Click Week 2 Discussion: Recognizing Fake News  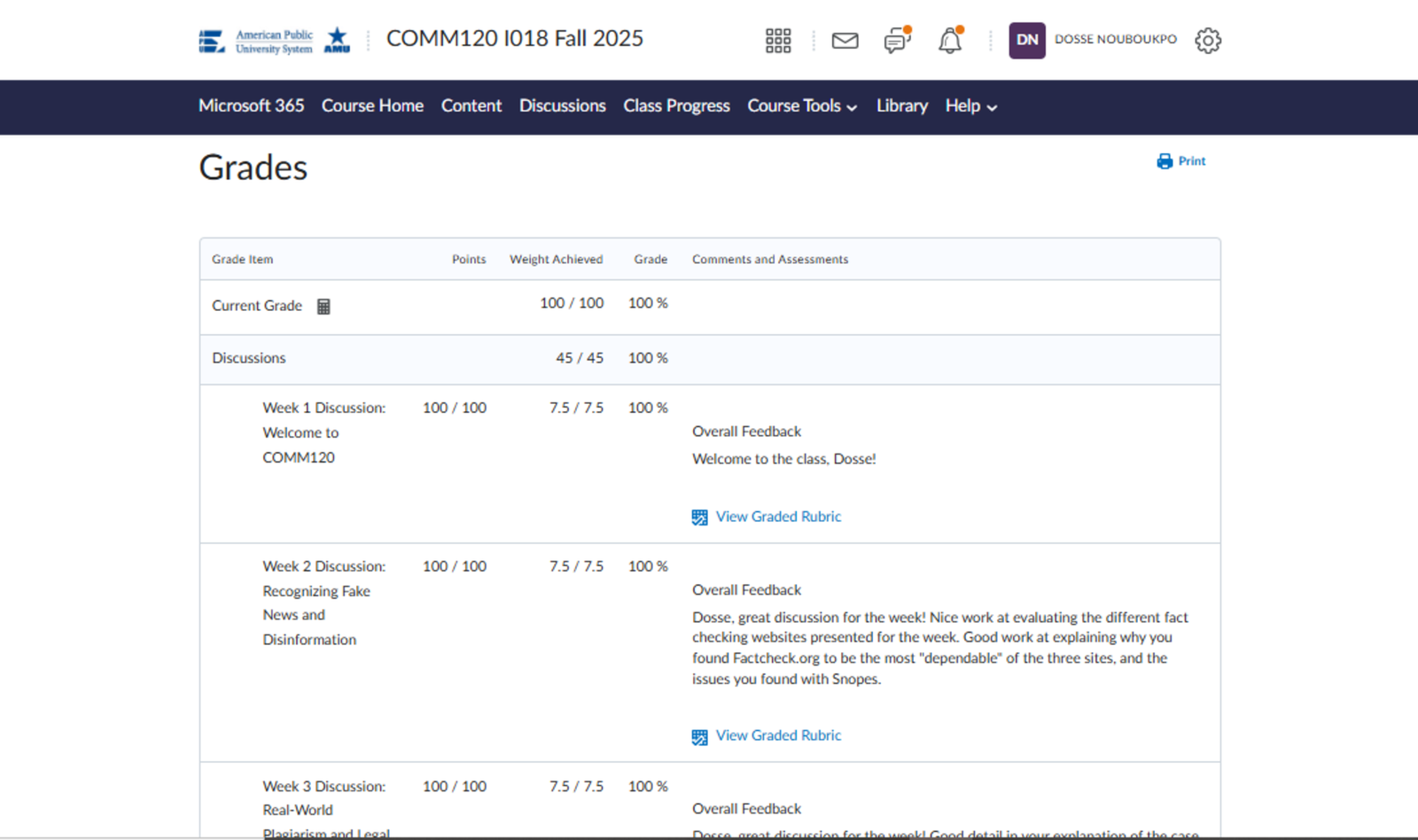click(x=324, y=603)
